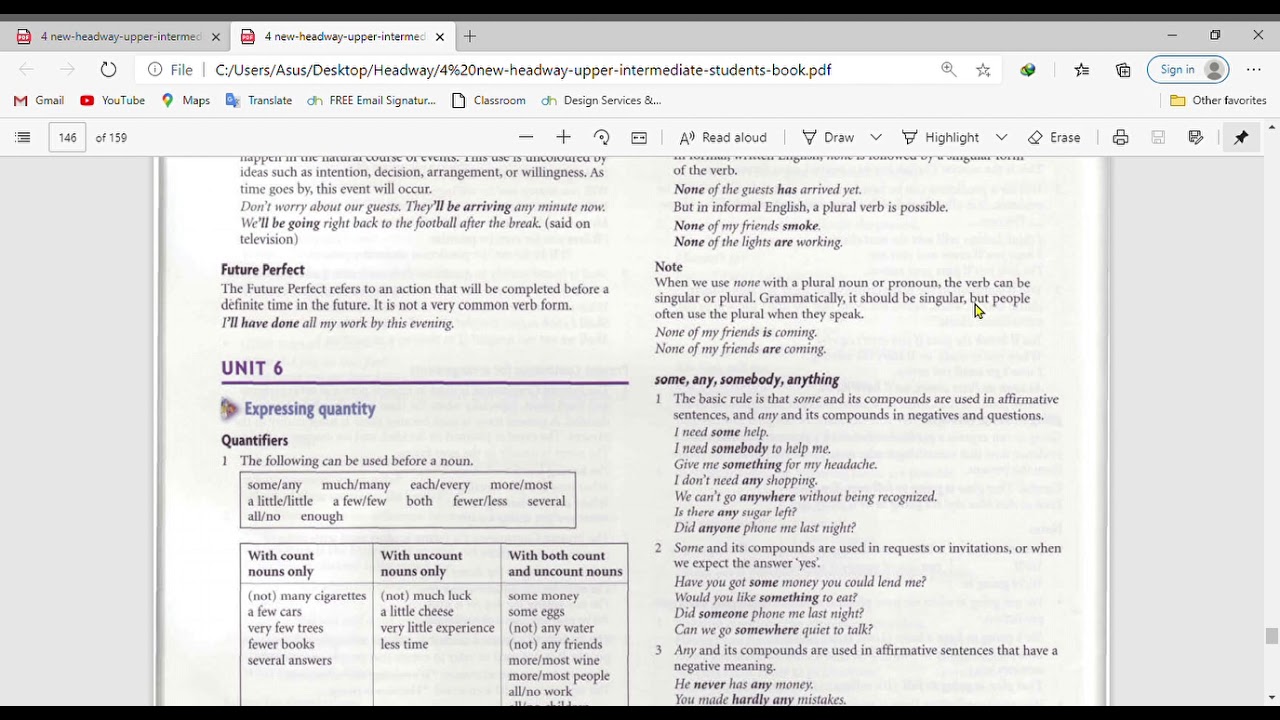Open the Collections panel
The width and height of the screenshot is (1280, 720).
pyautogui.click(x=1123, y=70)
